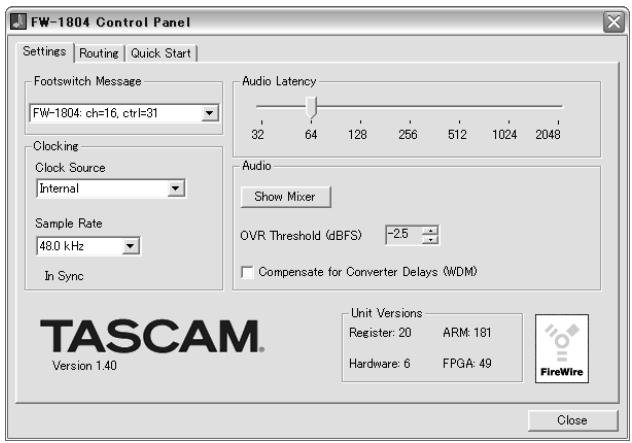This screenshot has height=443, width=632.
Task: Increase OVR Threshold with up arrow
Action: point(431,230)
